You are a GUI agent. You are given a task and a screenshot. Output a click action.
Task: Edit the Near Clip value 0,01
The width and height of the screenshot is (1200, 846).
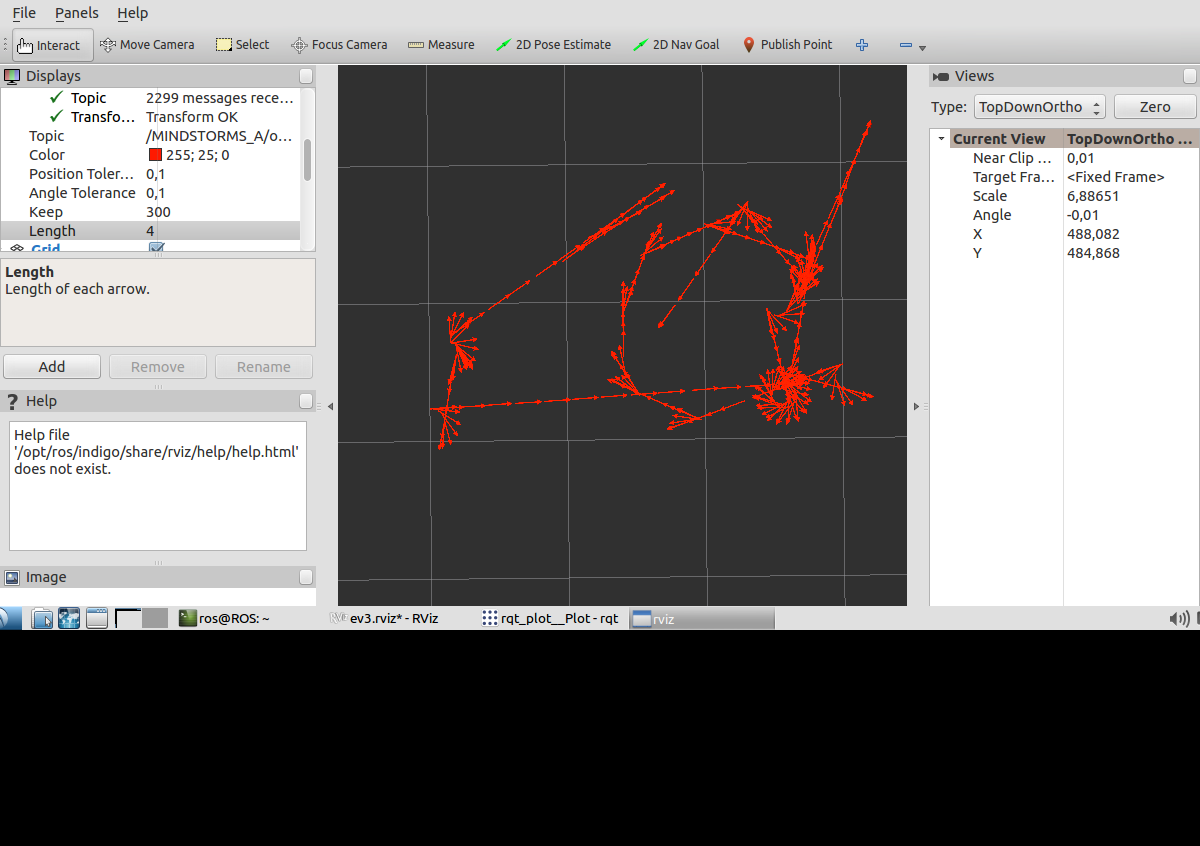pyautogui.click(x=1081, y=158)
